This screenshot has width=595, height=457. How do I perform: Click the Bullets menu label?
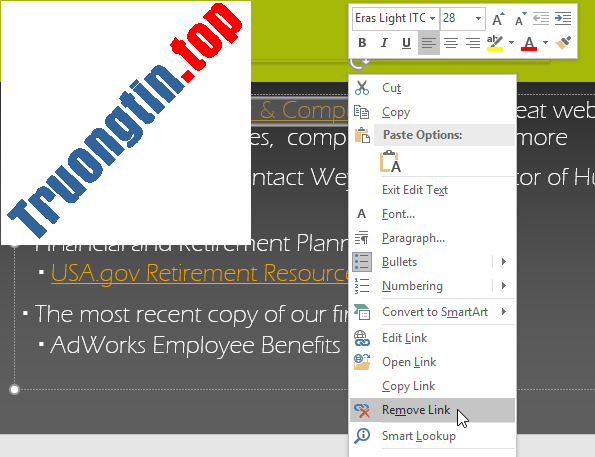click(399, 262)
